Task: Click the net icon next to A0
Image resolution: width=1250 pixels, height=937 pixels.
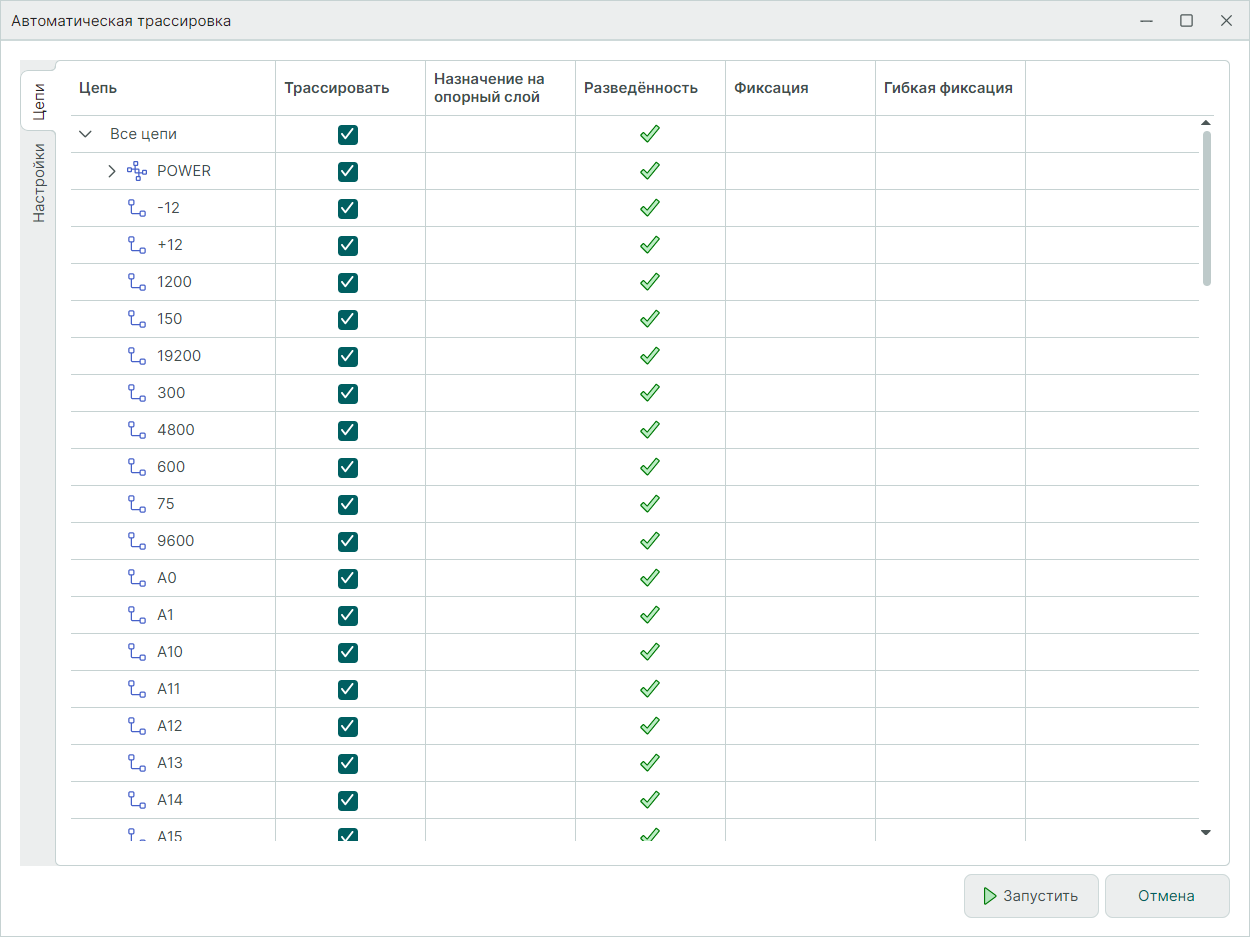Action: point(137,578)
